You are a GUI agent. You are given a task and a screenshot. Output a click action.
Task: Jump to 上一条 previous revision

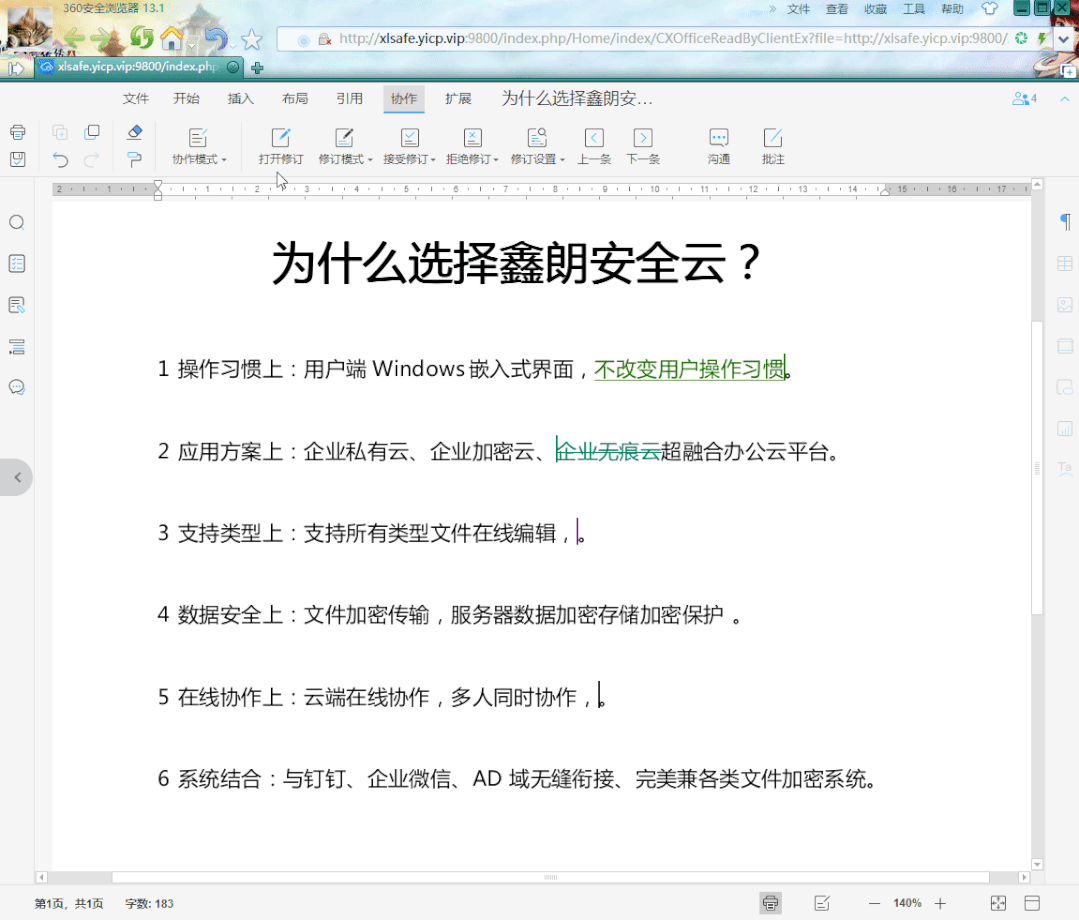(x=594, y=145)
